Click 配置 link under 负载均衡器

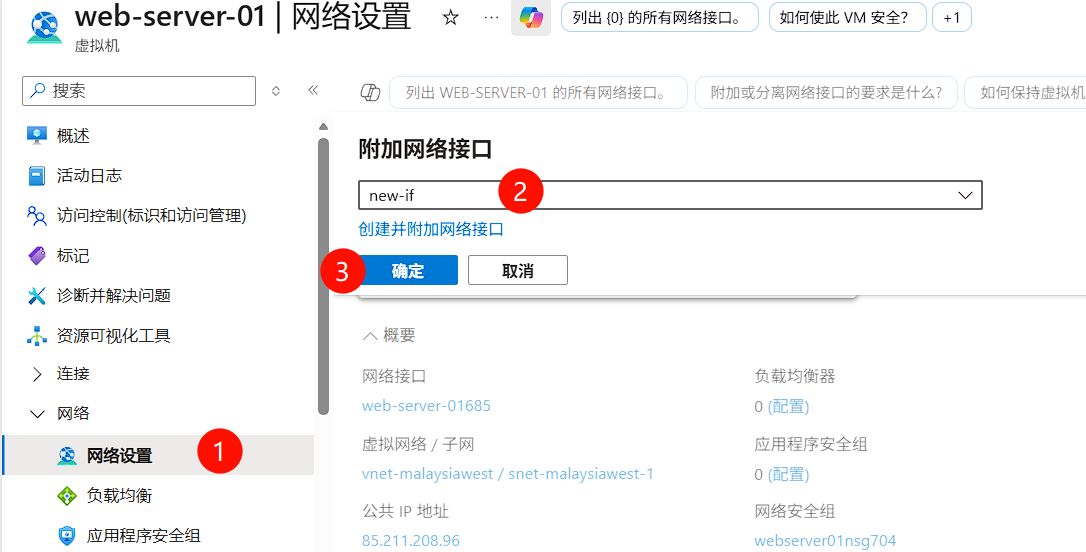point(788,407)
